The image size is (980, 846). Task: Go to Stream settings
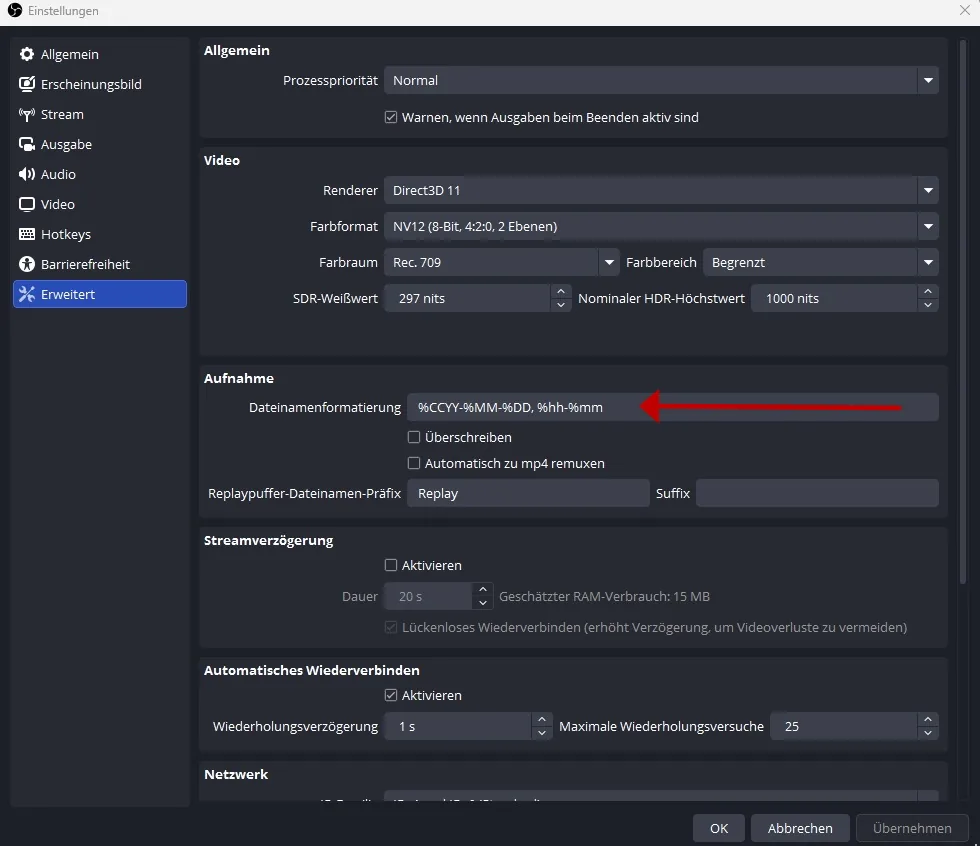point(100,114)
